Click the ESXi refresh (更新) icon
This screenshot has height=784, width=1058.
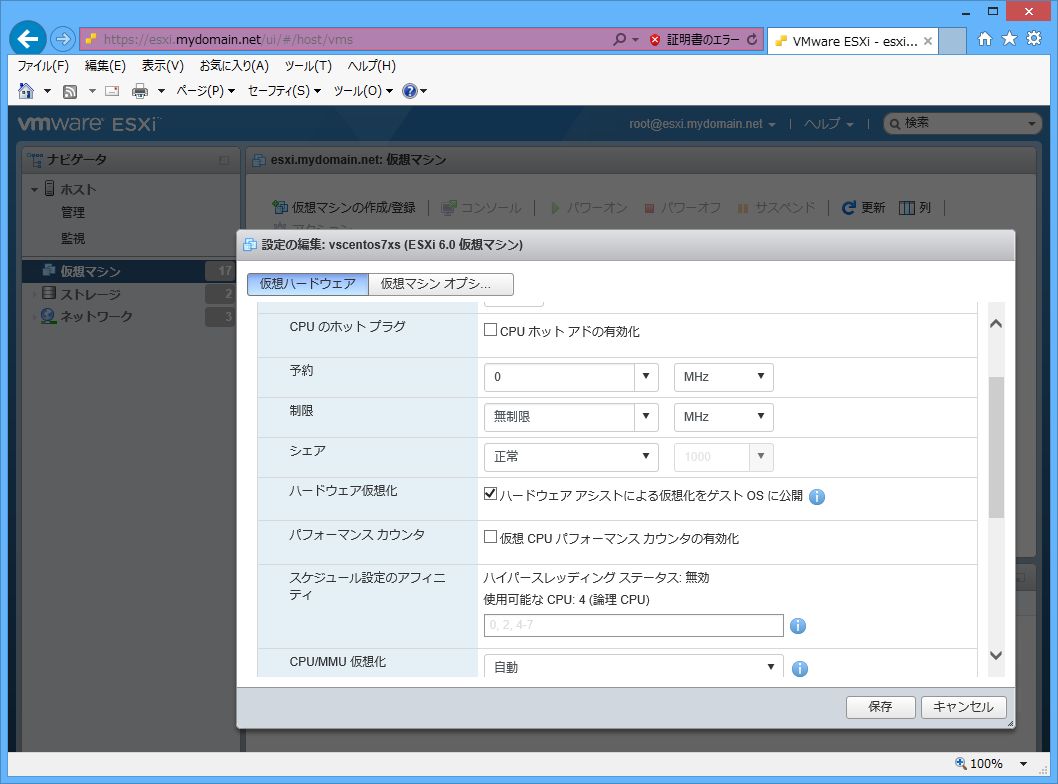[849, 208]
